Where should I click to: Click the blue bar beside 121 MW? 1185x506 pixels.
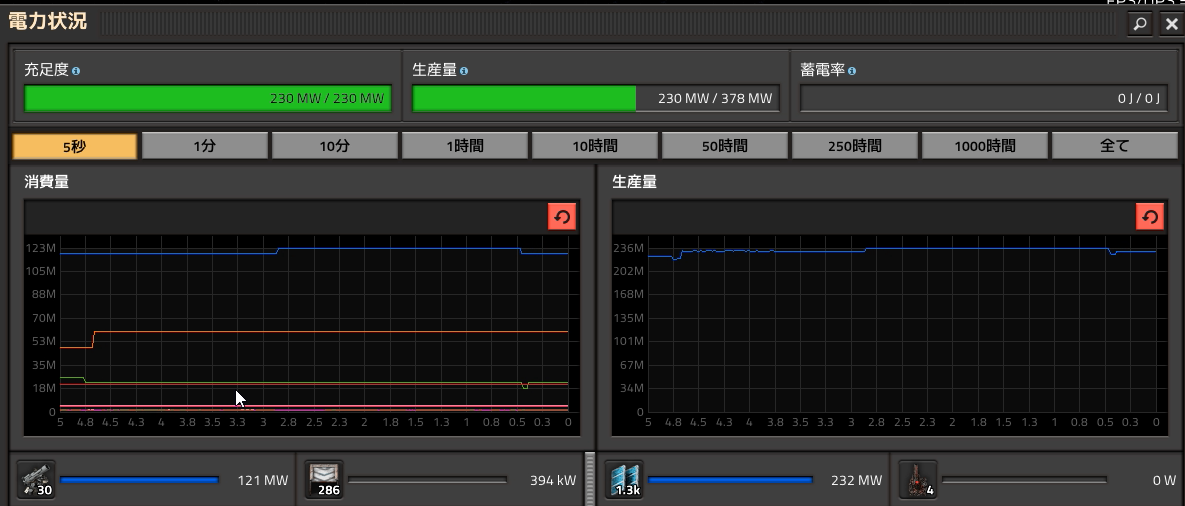pos(140,480)
